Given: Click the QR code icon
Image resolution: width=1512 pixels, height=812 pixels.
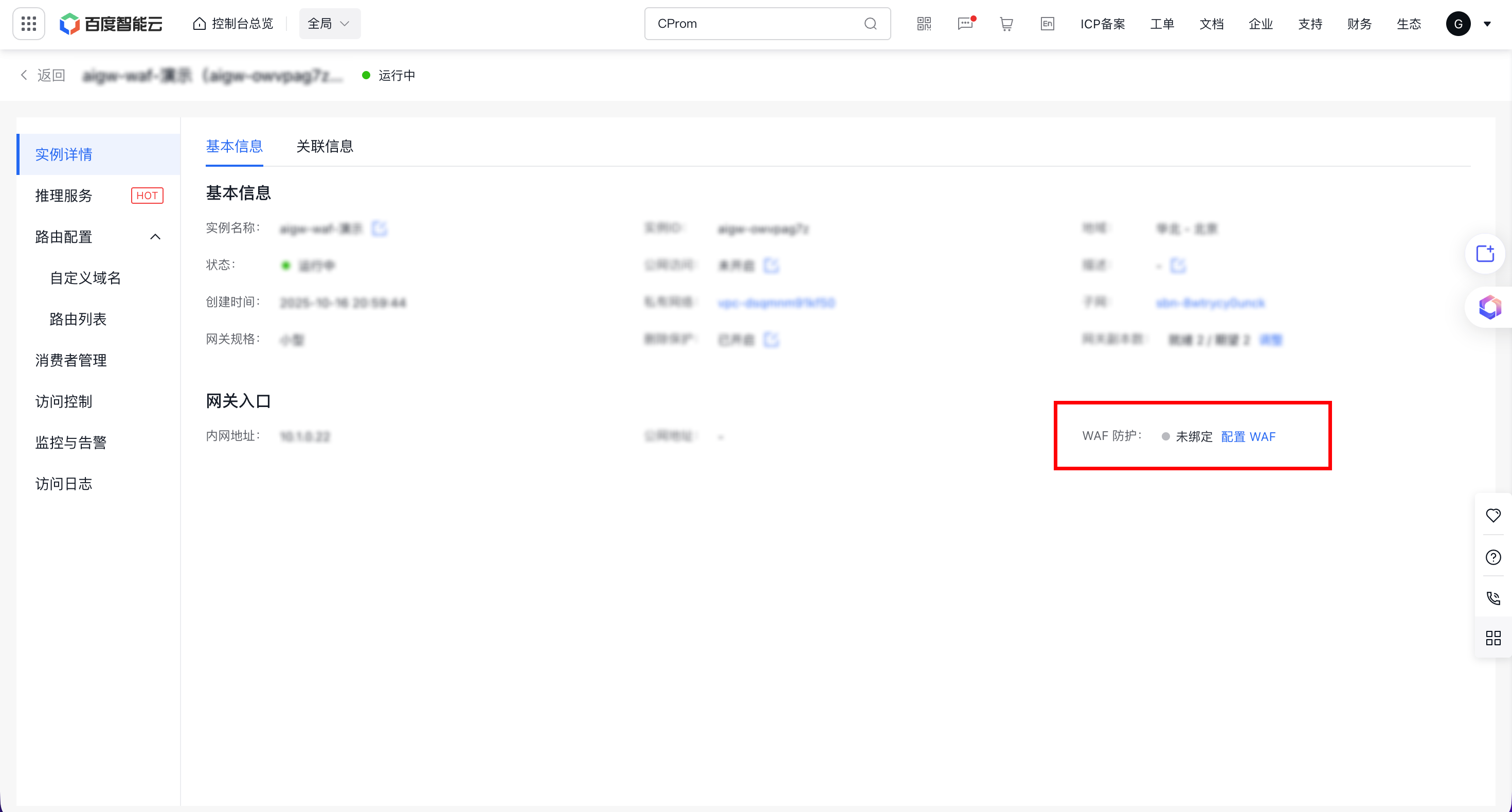Looking at the screenshot, I should coord(924,24).
